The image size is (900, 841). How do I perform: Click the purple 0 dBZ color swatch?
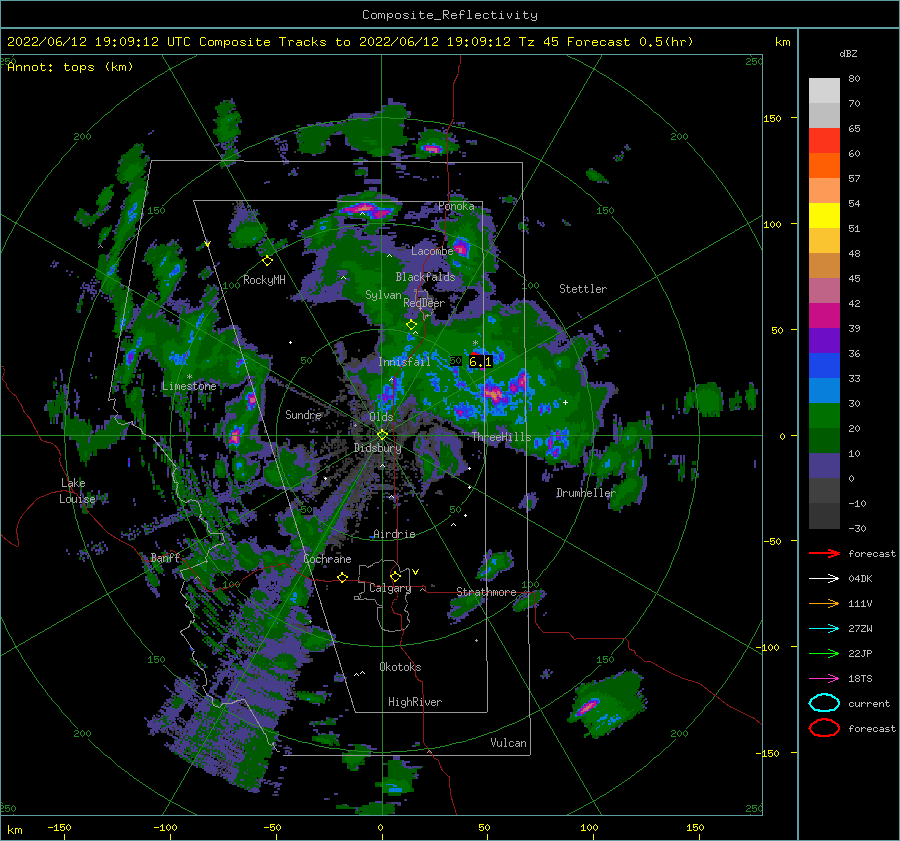[x=824, y=465]
